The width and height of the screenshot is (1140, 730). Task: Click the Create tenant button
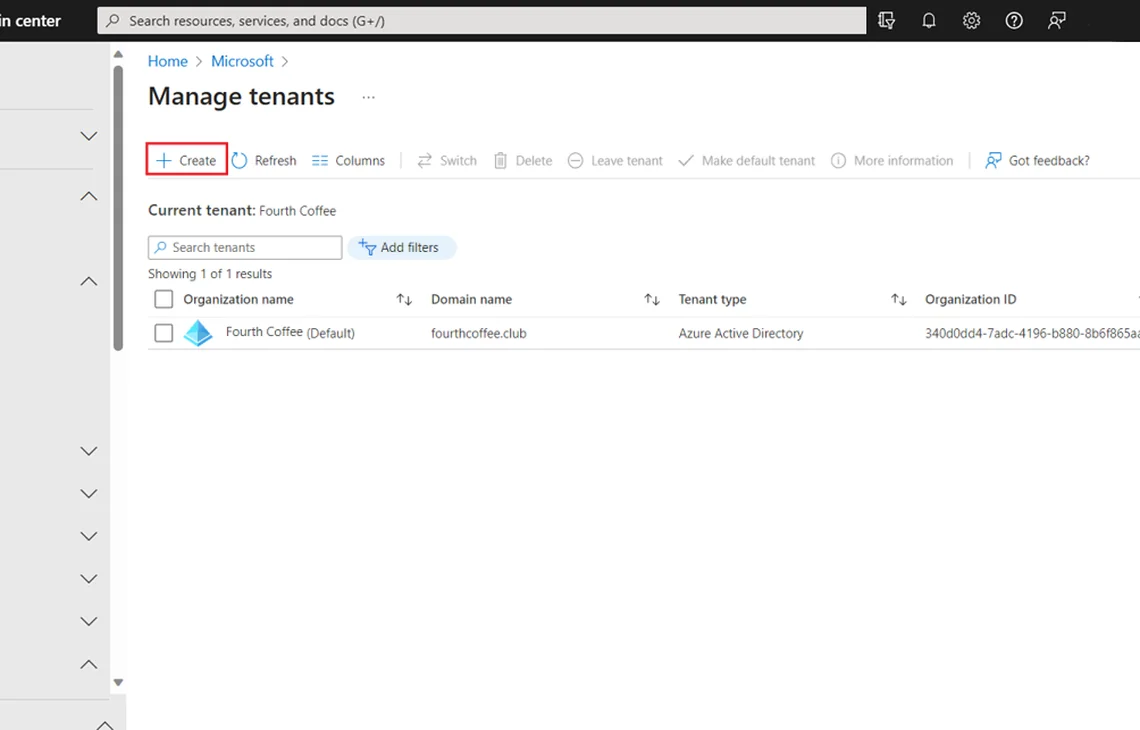click(187, 160)
